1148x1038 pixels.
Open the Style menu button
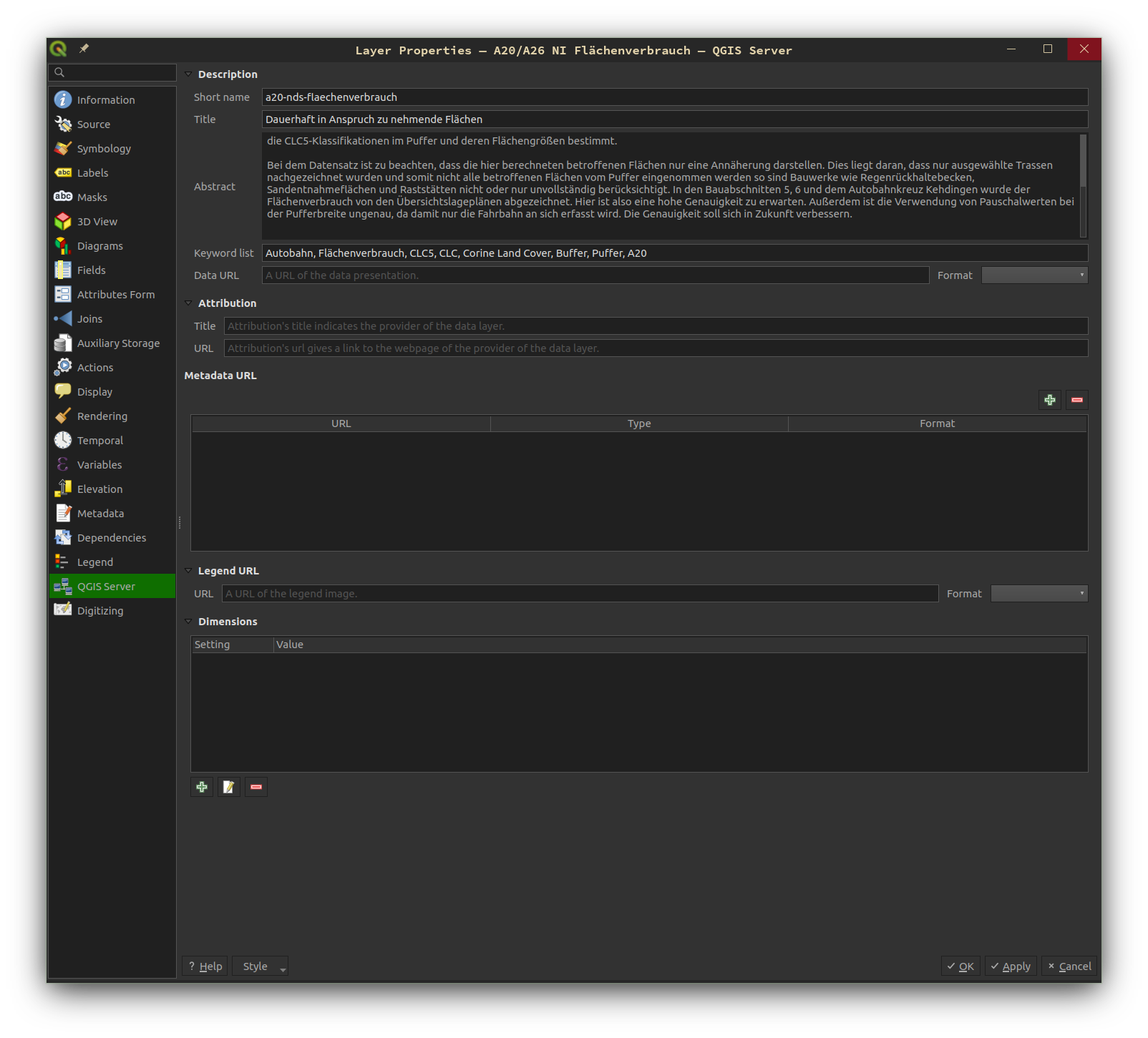(x=261, y=966)
